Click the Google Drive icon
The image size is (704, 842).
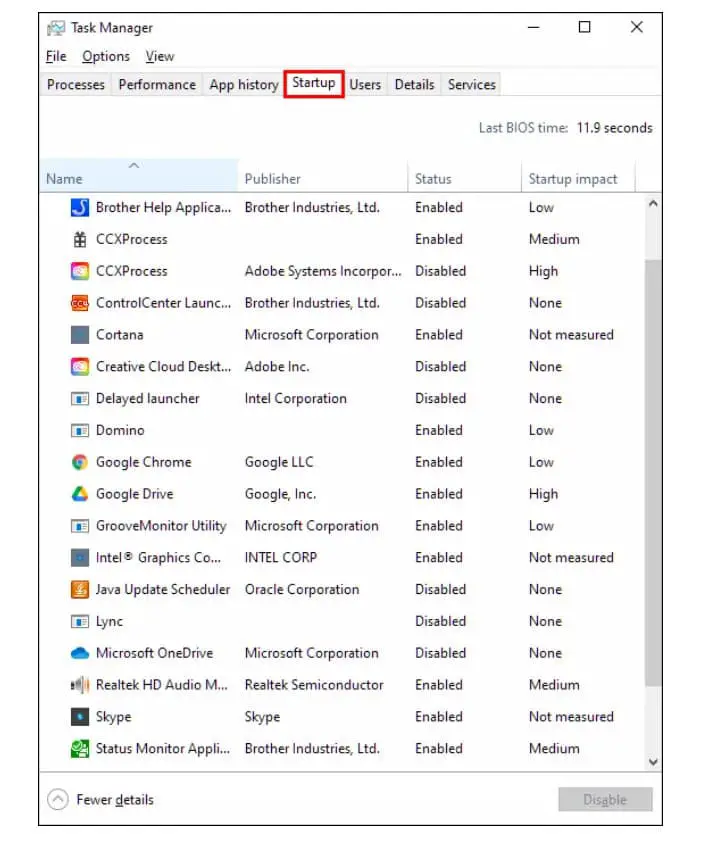coord(79,494)
